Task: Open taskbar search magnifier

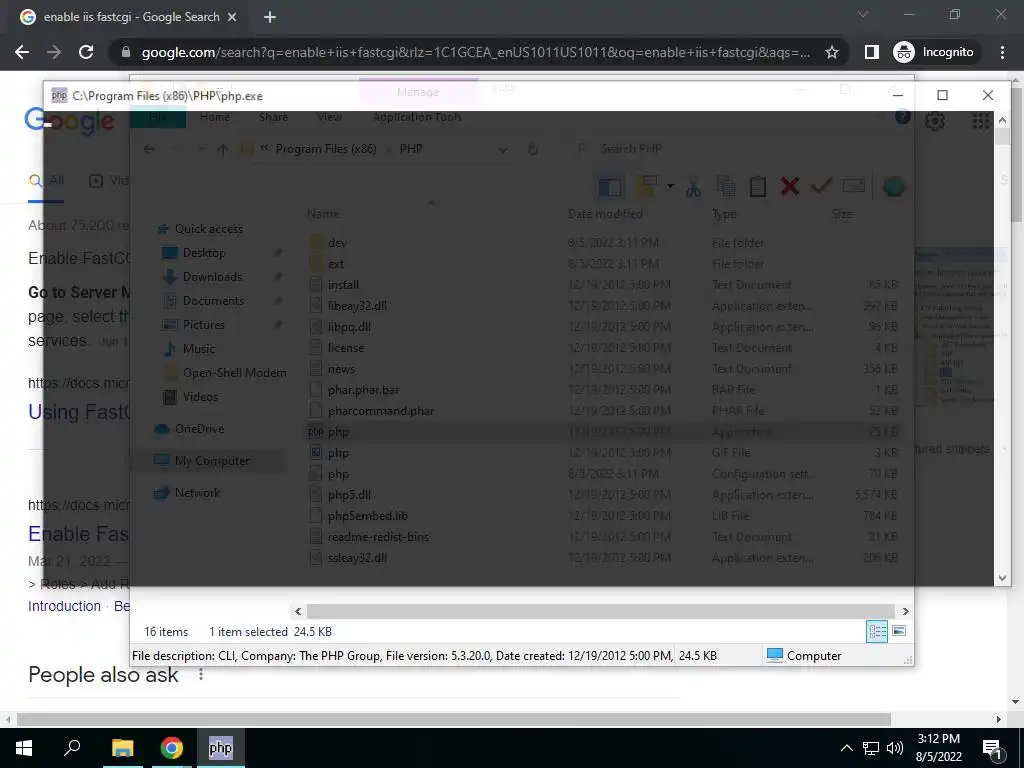Action: pos(72,748)
